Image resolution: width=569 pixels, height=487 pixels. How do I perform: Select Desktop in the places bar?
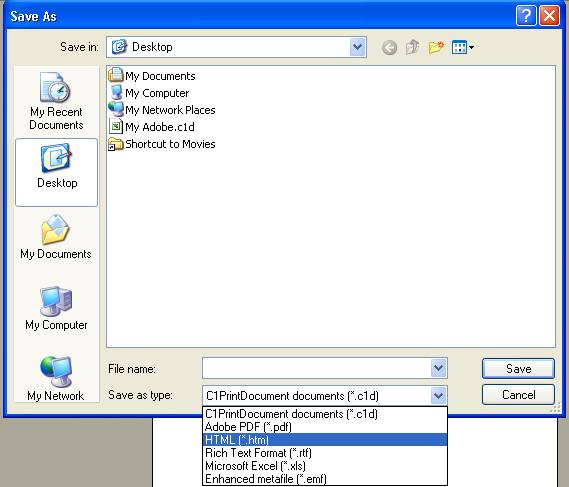click(x=57, y=172)
